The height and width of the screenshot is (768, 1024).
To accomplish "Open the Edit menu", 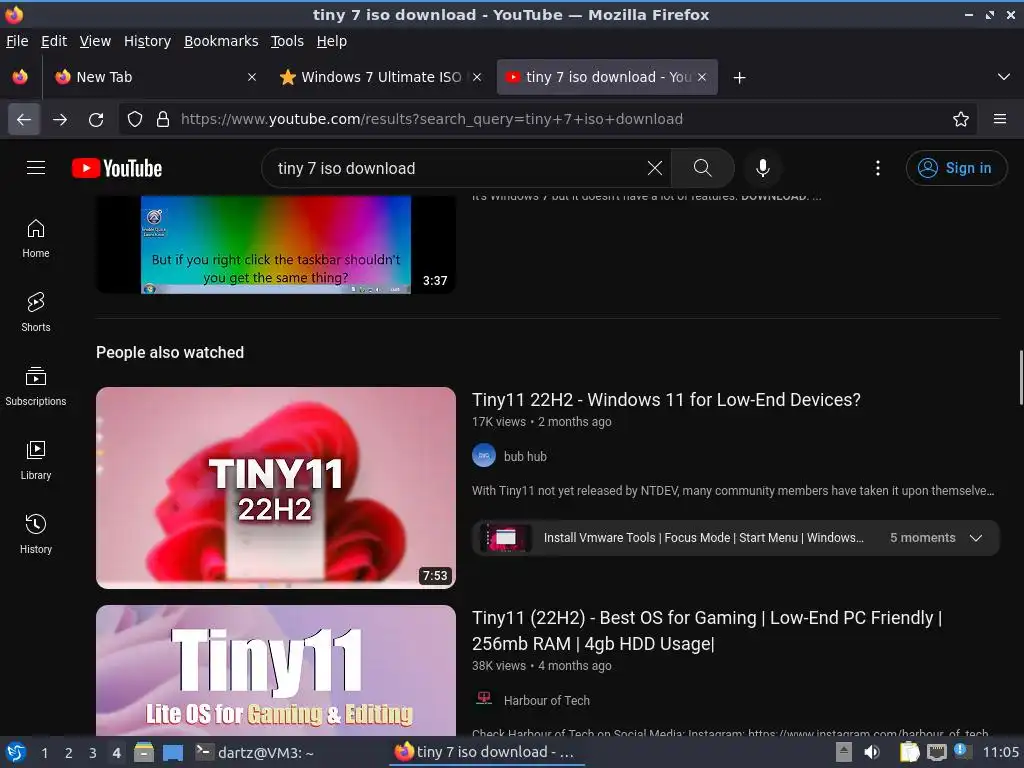I will pos(54,41).
